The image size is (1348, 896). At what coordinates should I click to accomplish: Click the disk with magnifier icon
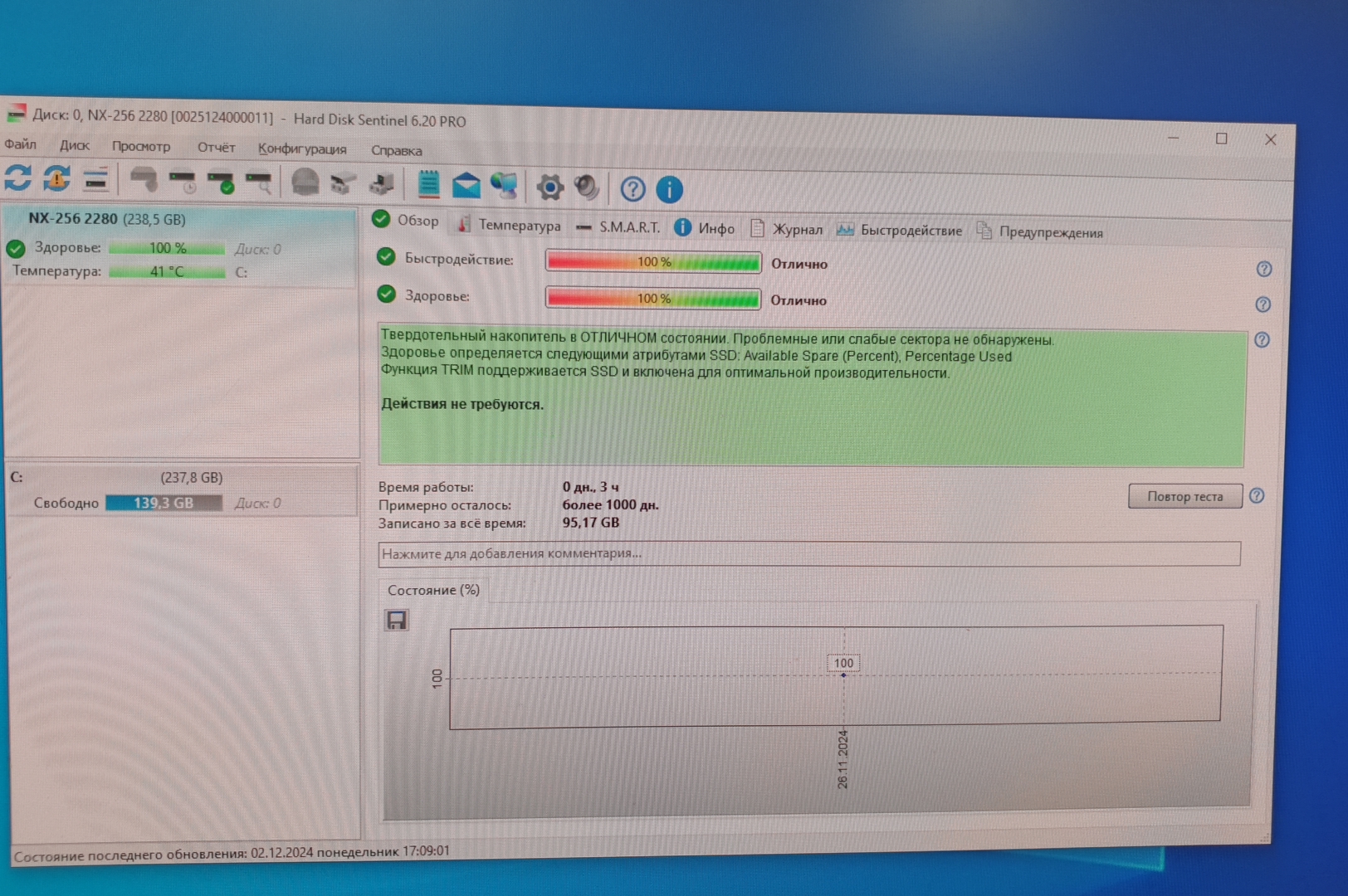(259, 182)
